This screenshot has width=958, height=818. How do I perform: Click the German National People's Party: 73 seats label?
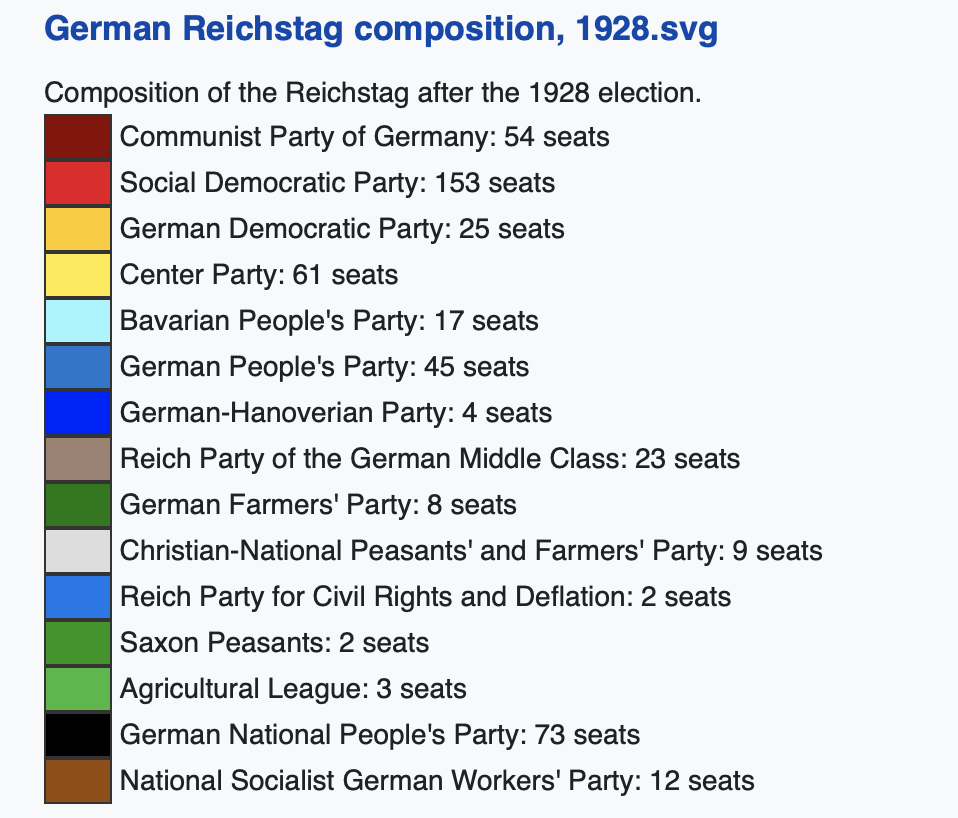point(380,734)
